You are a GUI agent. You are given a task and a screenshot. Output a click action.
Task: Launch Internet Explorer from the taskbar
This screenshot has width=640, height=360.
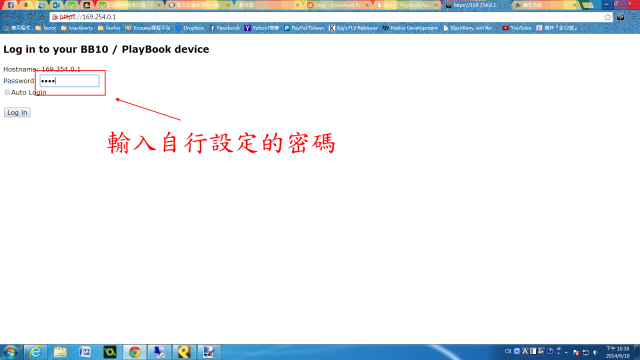coord(36,352)
